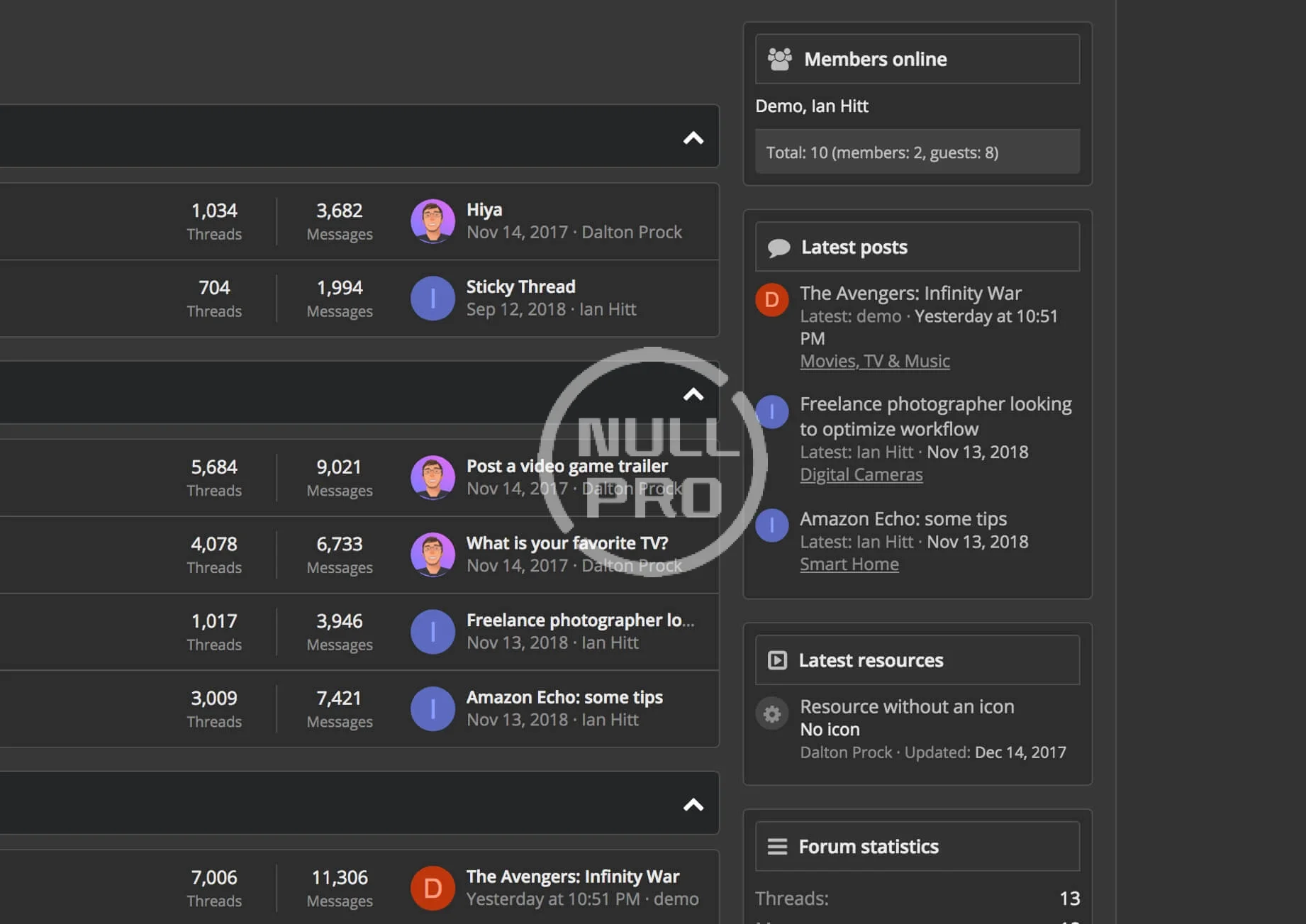Click Ian Hitt avatar beside Sticky Thread
This screenshot has width=1306, height=924.
432,299
